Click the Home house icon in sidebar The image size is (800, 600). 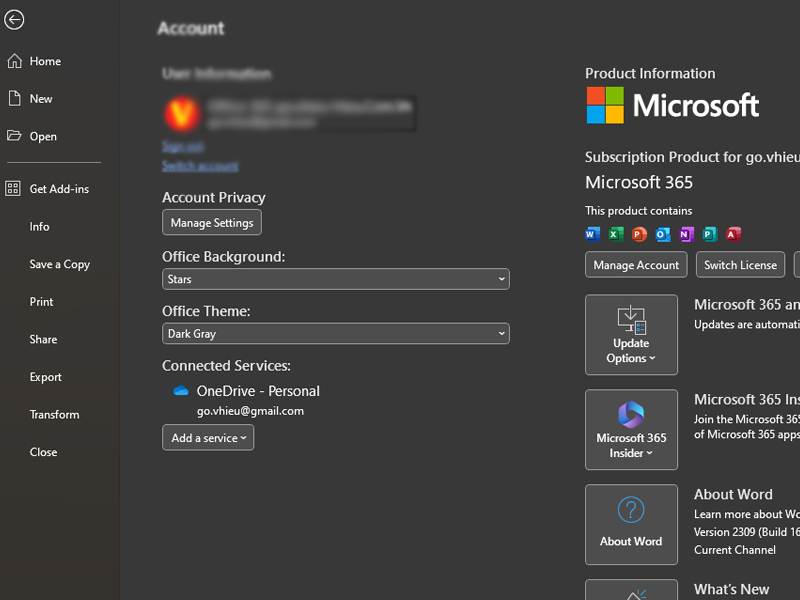tap(14, 61)
